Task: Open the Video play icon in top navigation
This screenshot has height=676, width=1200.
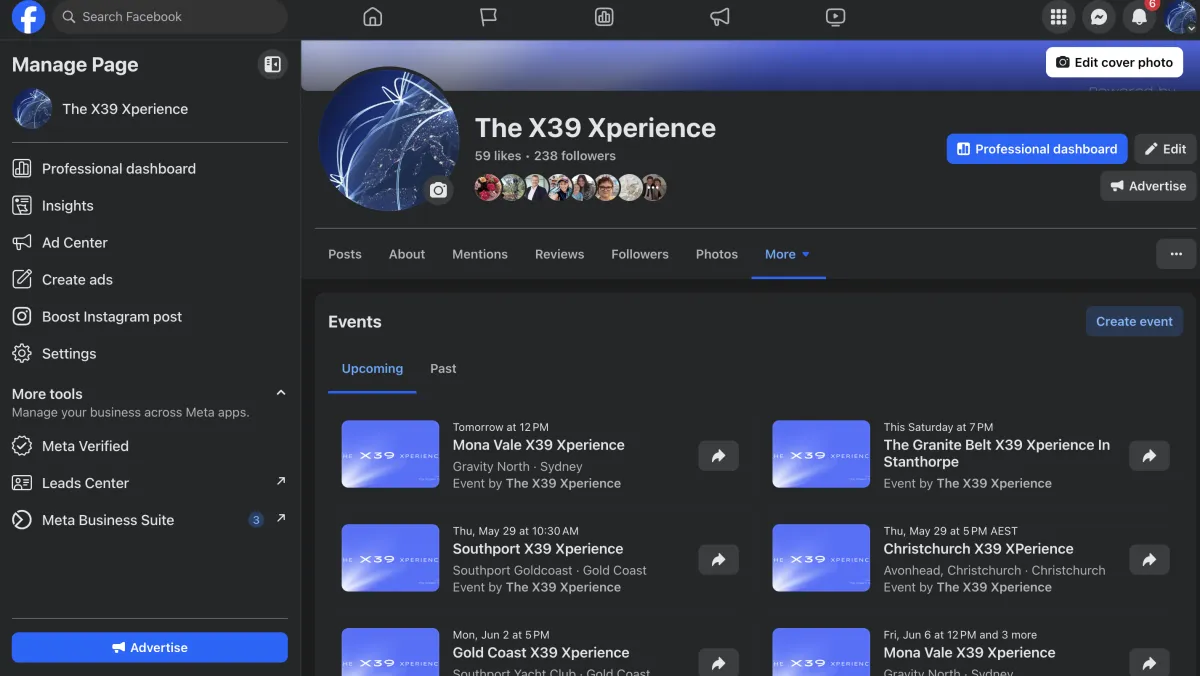Action: pyautogui.click(x=836, y=17)
